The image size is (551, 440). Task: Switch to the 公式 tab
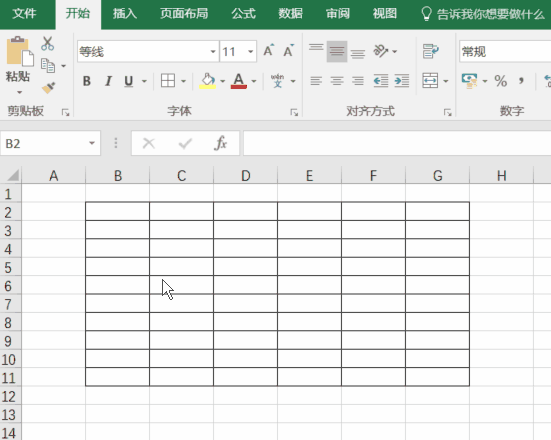pyautogui.click(x=243, y=14)
